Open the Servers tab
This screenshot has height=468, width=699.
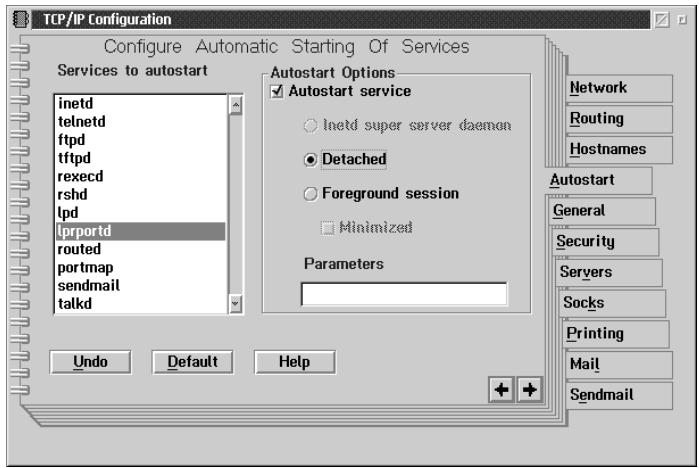point(609,272)
